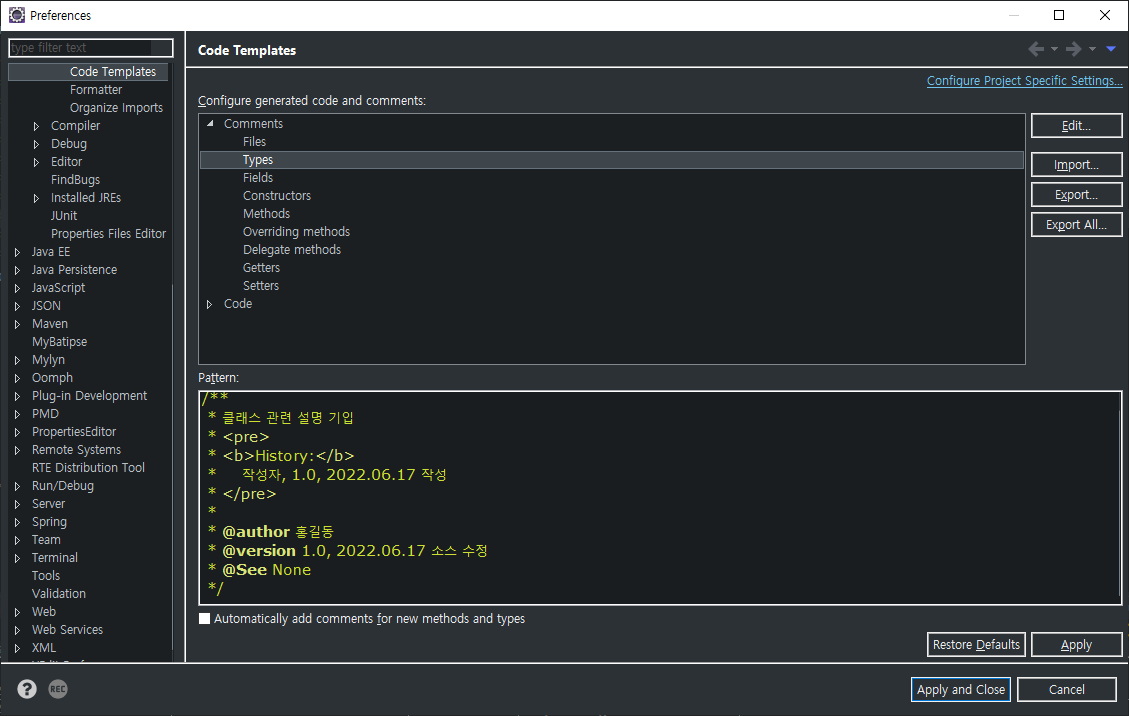The height and width of the screenshot is (716, 1129).
Task: Click the Export... button
Action: tap(1076, 194)
